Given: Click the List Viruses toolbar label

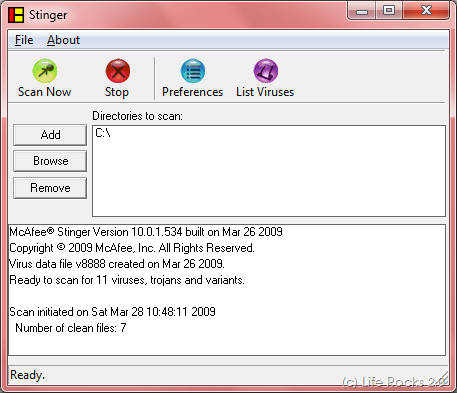Looking at the screenshot, I should 265,92.
